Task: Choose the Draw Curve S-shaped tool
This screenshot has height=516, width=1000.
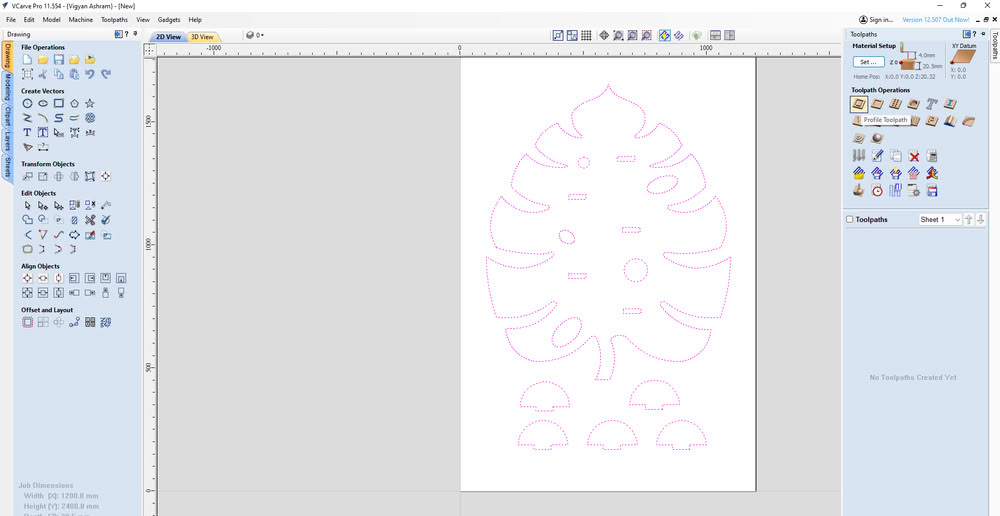Action: point(59,118)
